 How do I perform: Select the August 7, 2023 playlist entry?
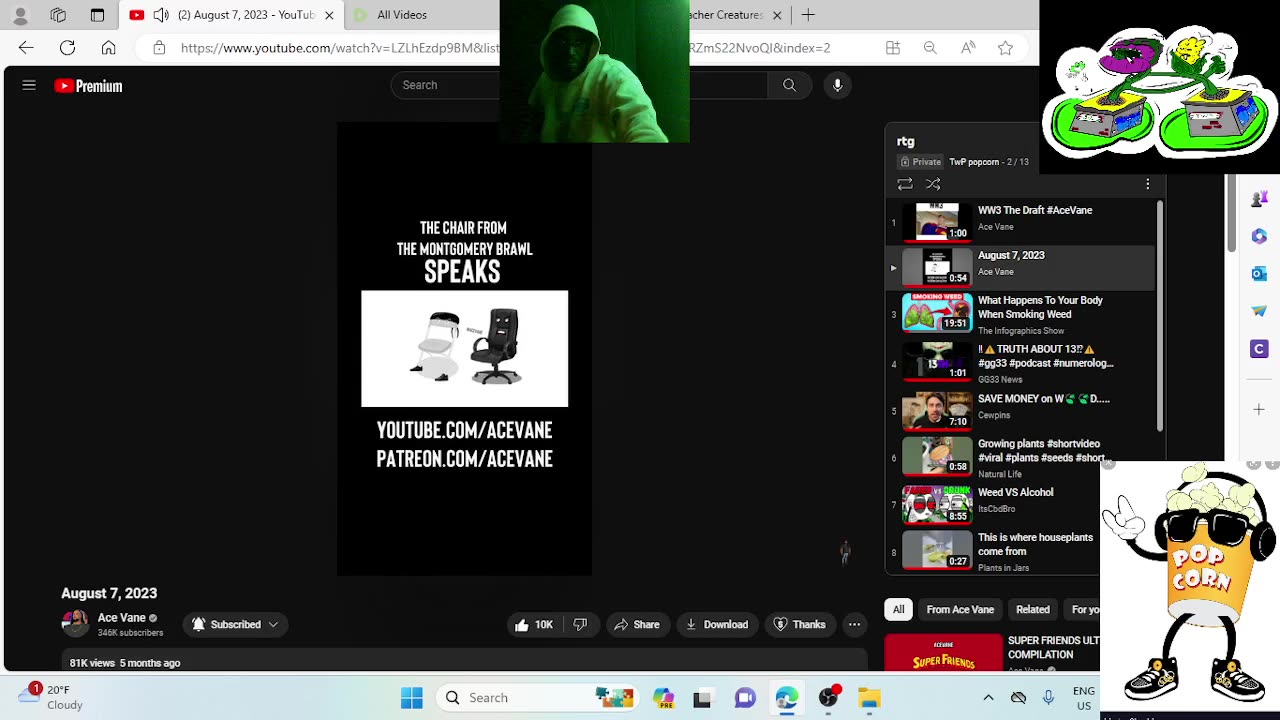pos(1020,266)
